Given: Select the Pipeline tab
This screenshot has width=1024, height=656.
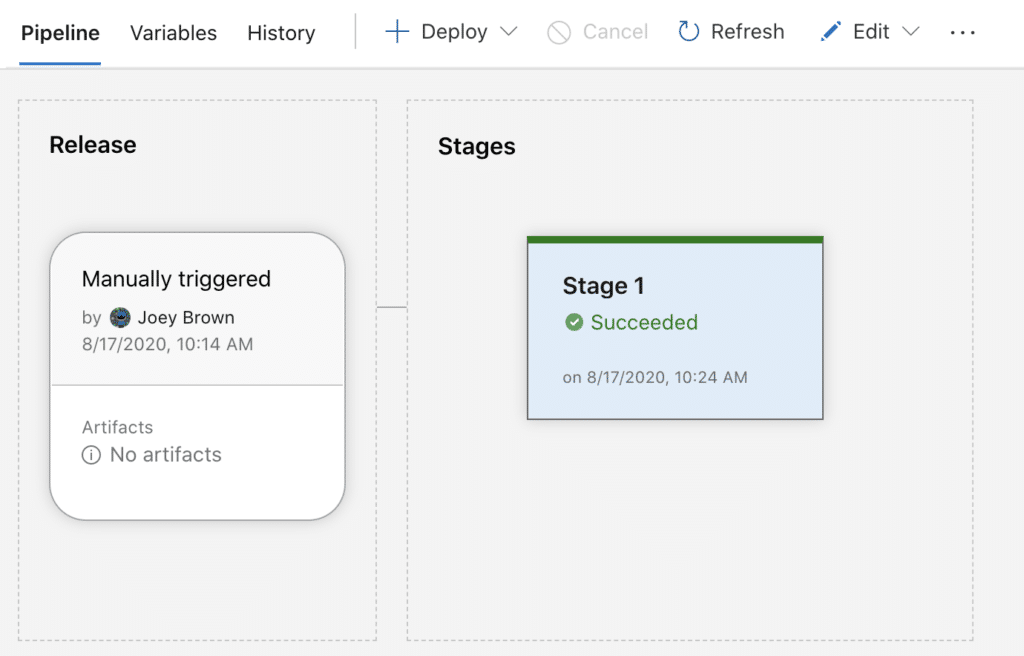Looking at the screenshot, I should coord(60,33).
